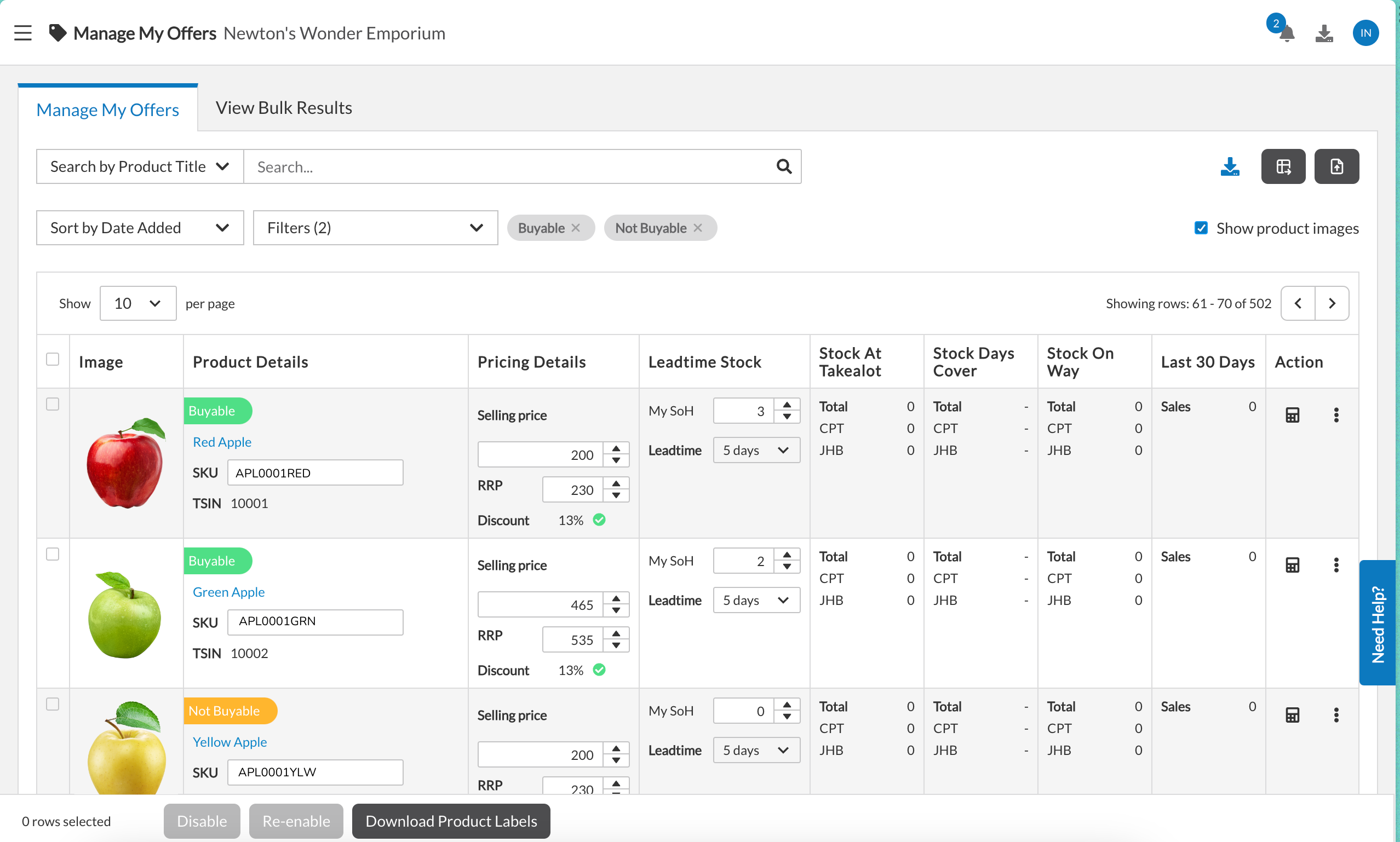Expand Sort by Date Added dropdown
Viewport: 1400px width, 842px height.
click(140, 228)
